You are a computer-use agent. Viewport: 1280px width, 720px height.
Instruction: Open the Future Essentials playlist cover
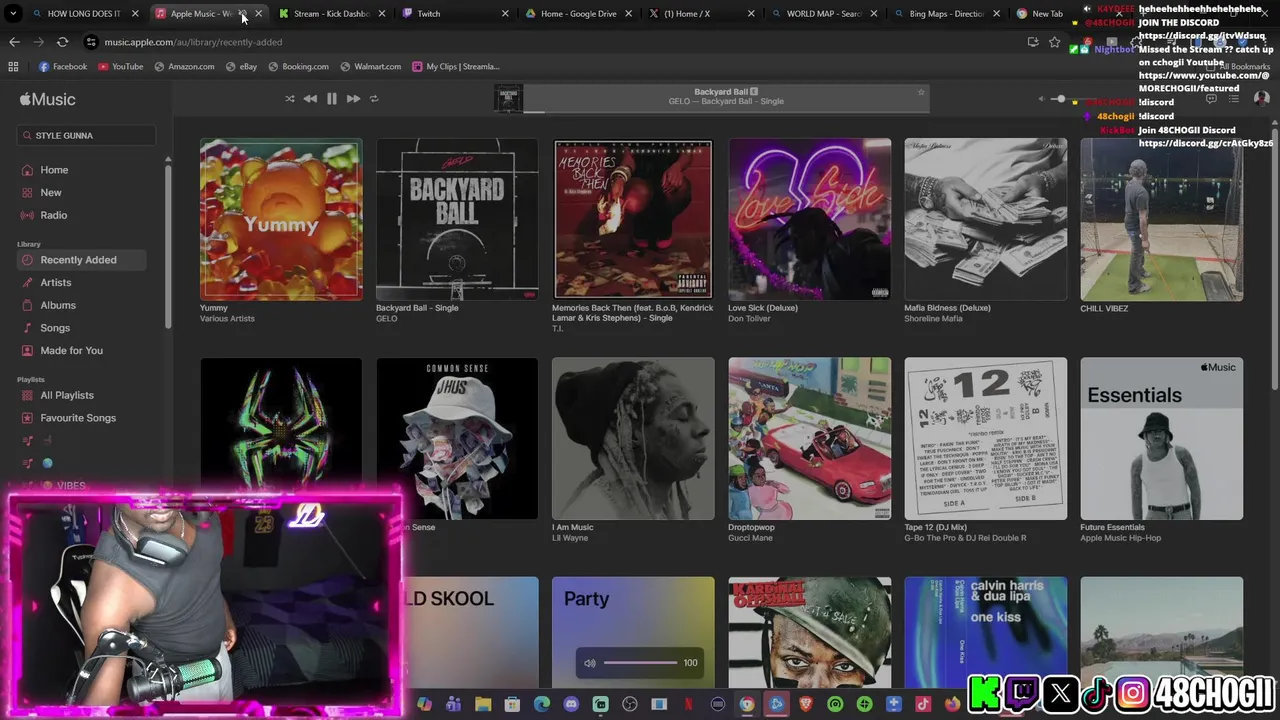click(1161, 438)
